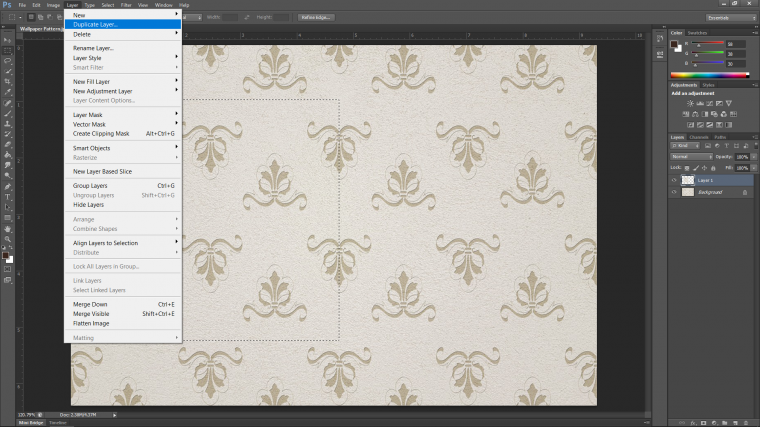Select the Rectangle shape tool
760x427 pixels.
point(7,218)
